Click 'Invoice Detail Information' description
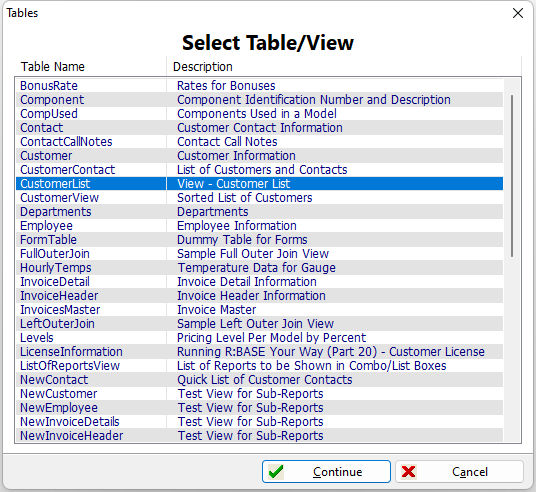This screenshot has height=492, width=536. pyautogui.click(x=247, y=282)
